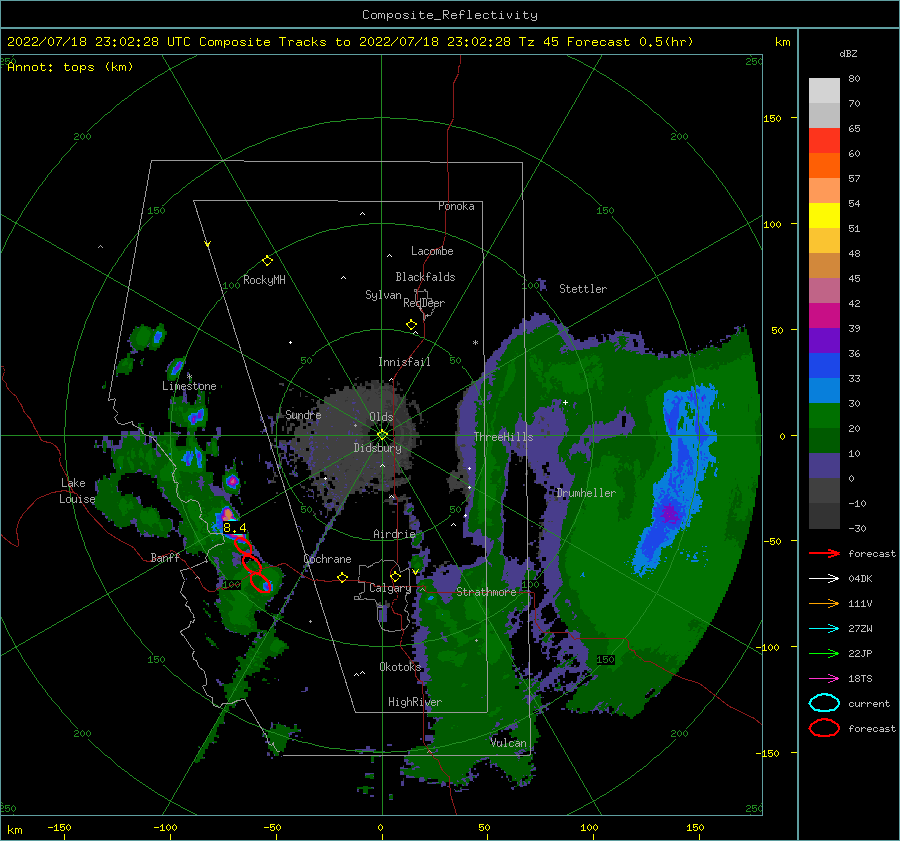Viewport: 900px width, 841px height.
Task: Click the Airdrie label
Action: (394, 534)
